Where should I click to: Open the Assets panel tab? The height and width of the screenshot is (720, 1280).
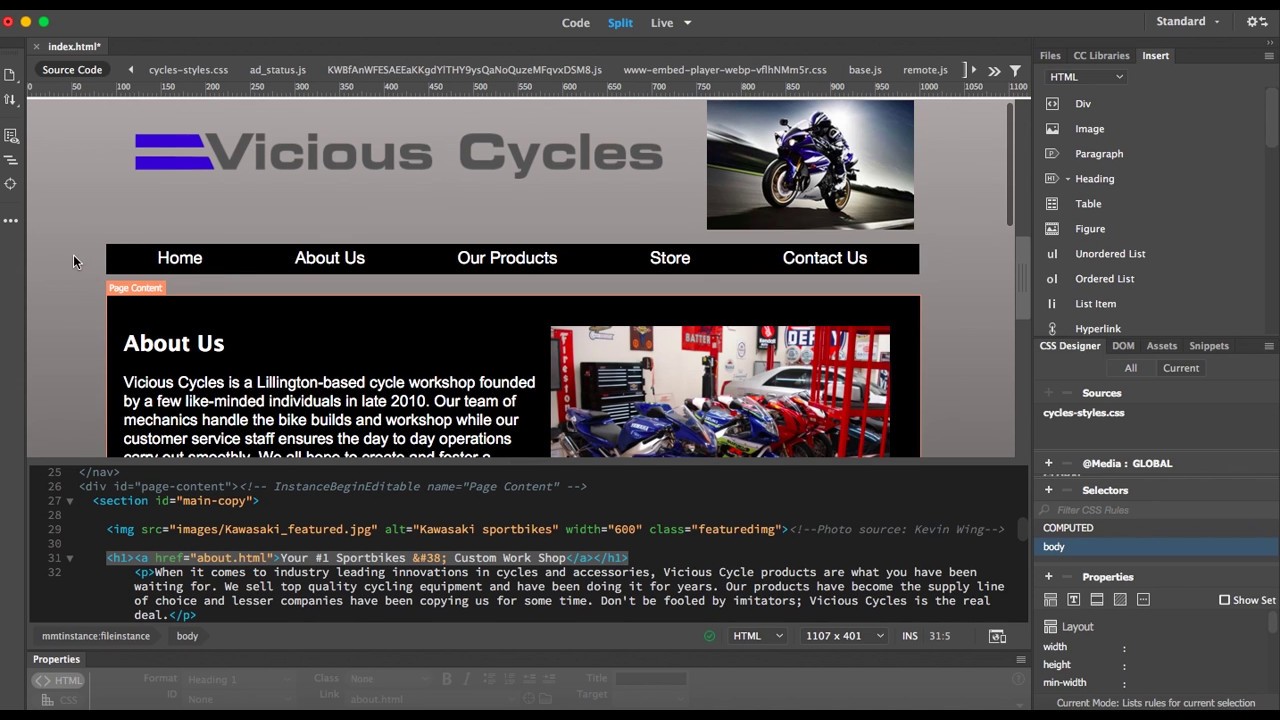pos(1161,346)
